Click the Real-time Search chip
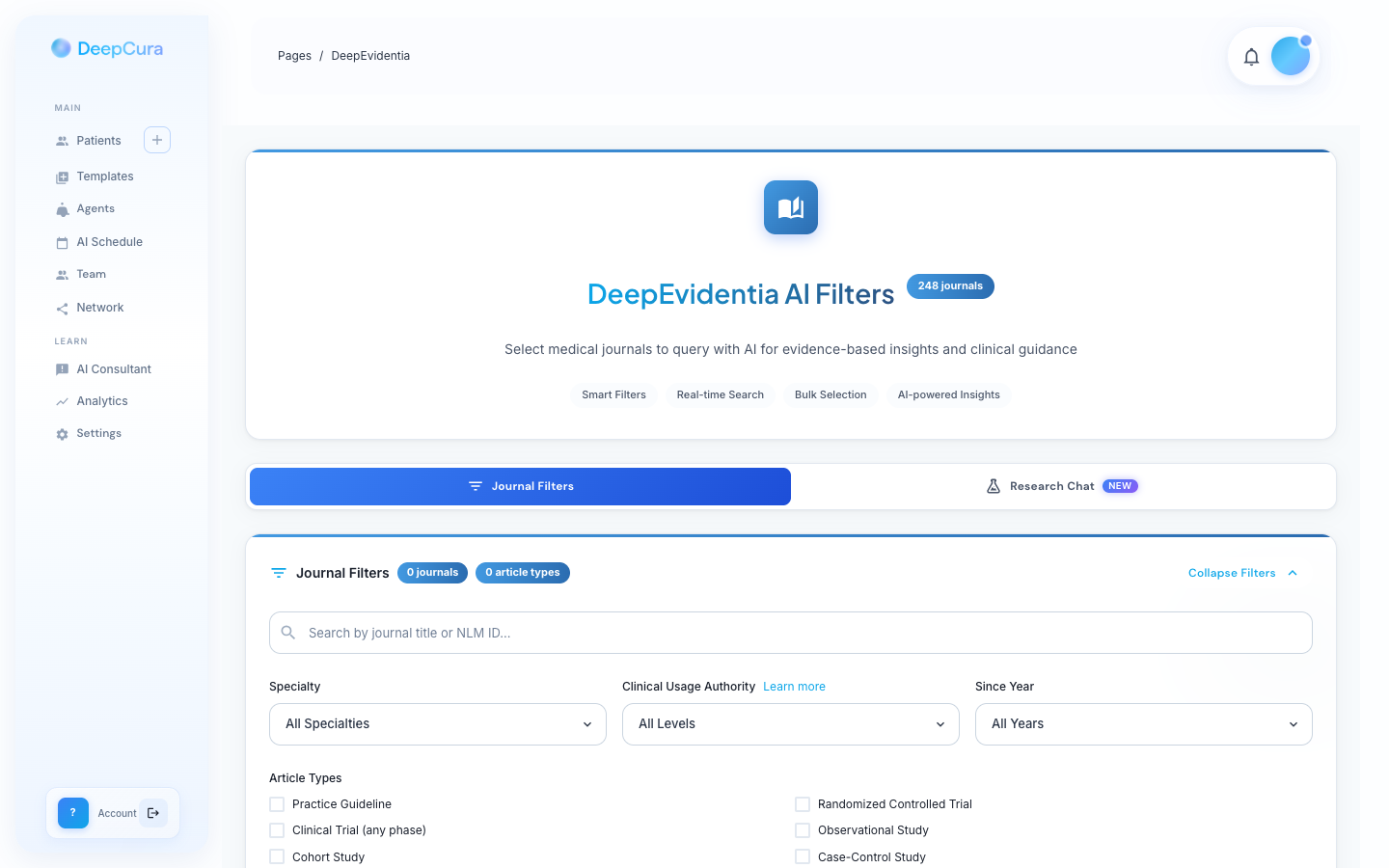 coord(721,394)
